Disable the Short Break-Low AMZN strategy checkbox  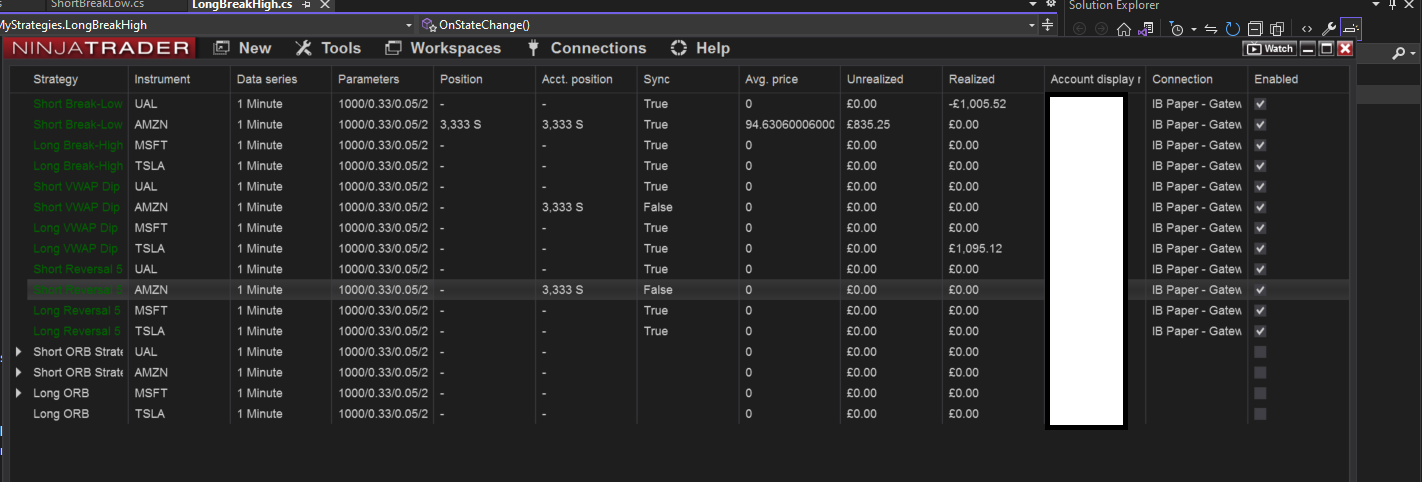(1260, 125)
